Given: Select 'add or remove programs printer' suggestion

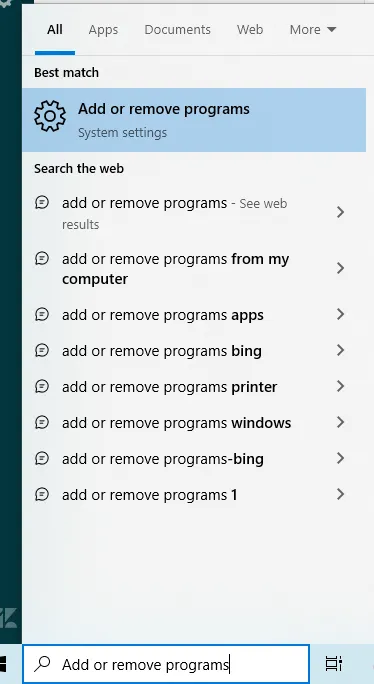Looking at the screenshot, I should (x=194, y=386).
